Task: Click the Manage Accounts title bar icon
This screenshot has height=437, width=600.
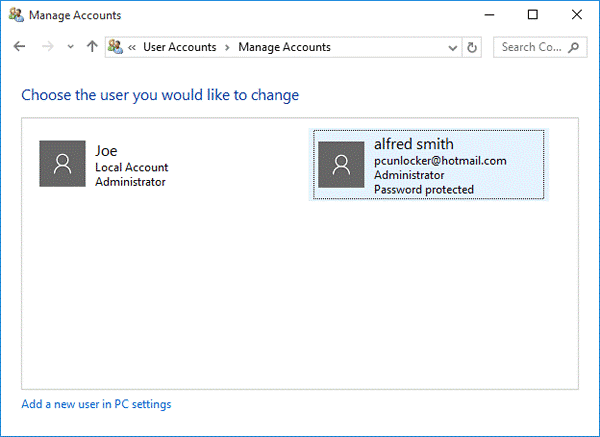Action: [15, 15]
